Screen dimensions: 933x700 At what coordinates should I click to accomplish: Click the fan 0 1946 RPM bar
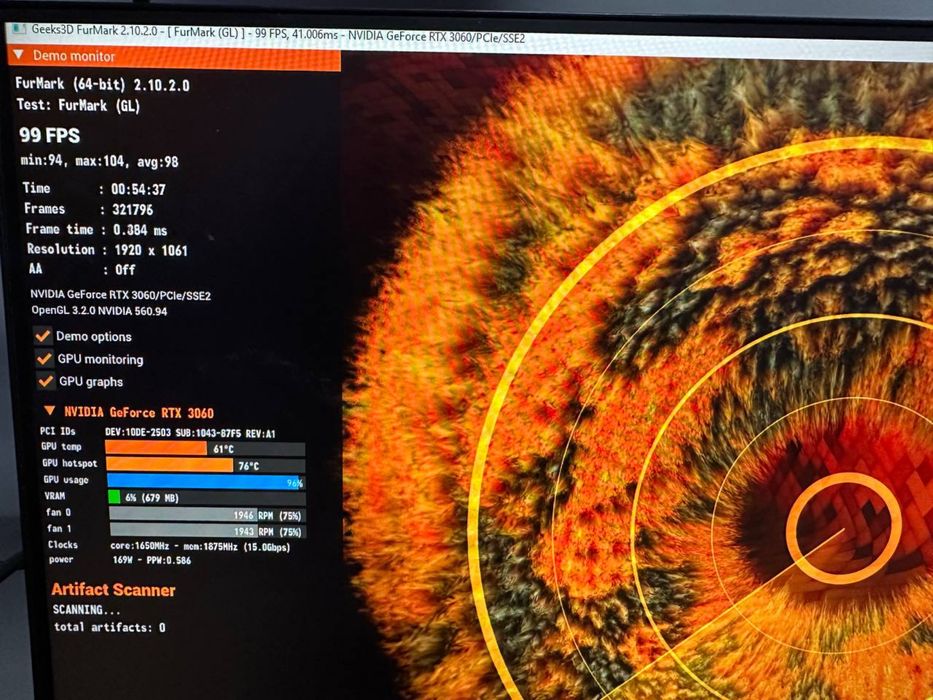coord(208,514)
